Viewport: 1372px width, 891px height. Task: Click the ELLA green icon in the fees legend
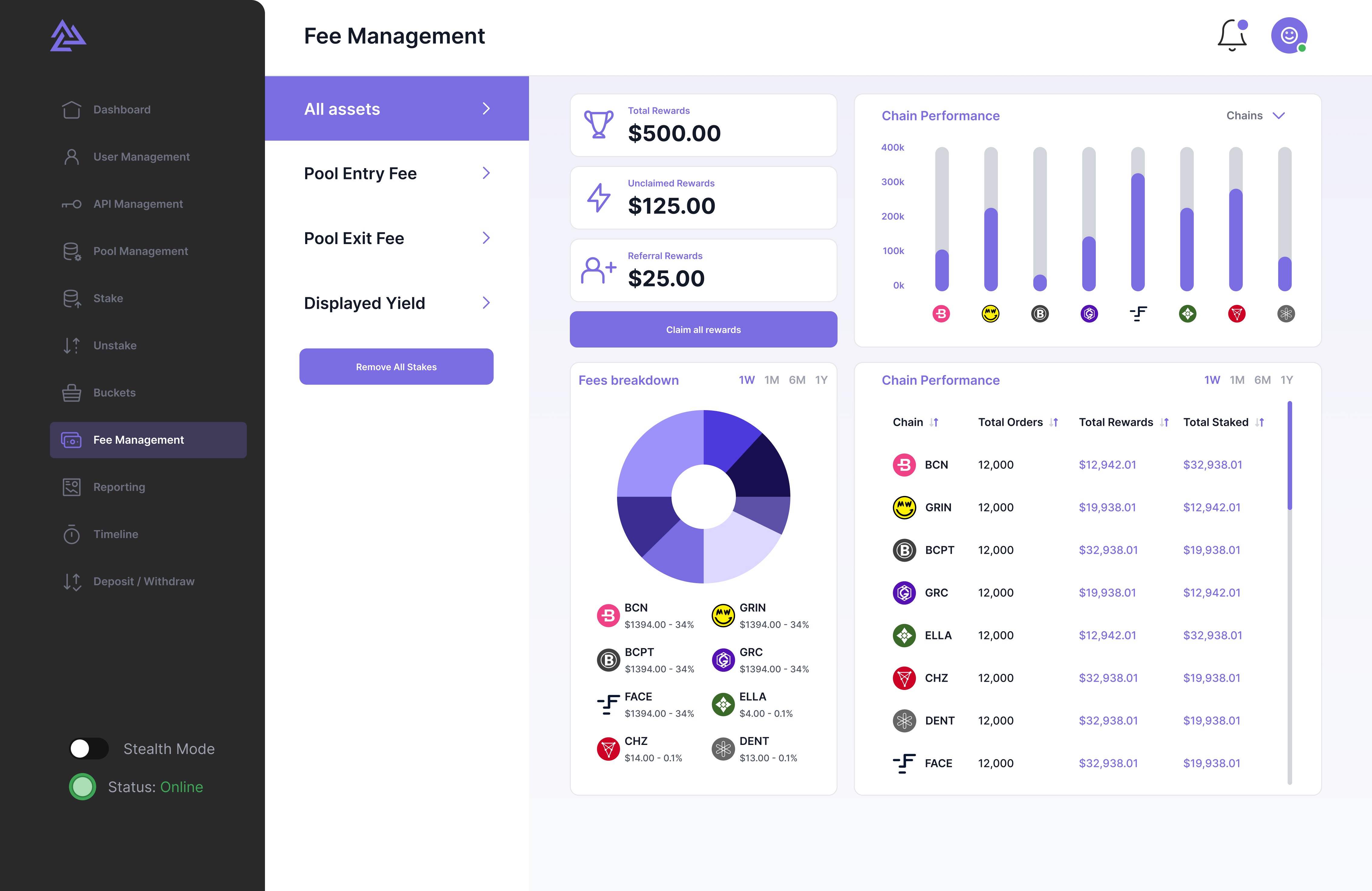tap(723, 704)
